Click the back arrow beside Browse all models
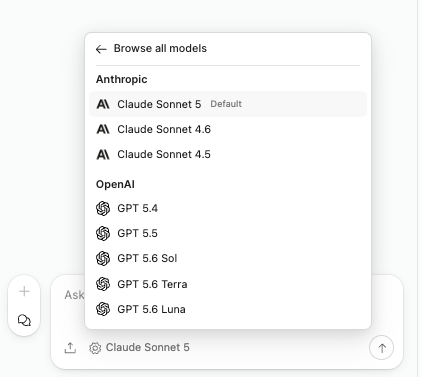The height and width of the screenshot is (377, 421). coord(101,49)
